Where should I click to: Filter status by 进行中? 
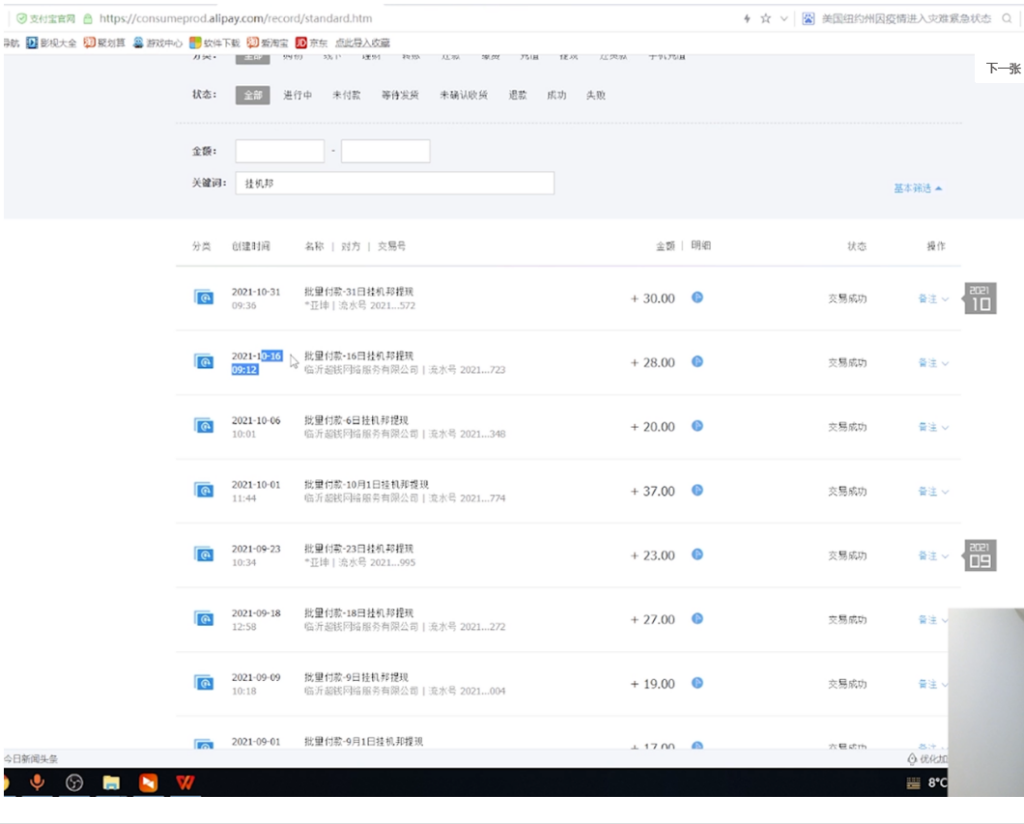[x=297, y=95]
